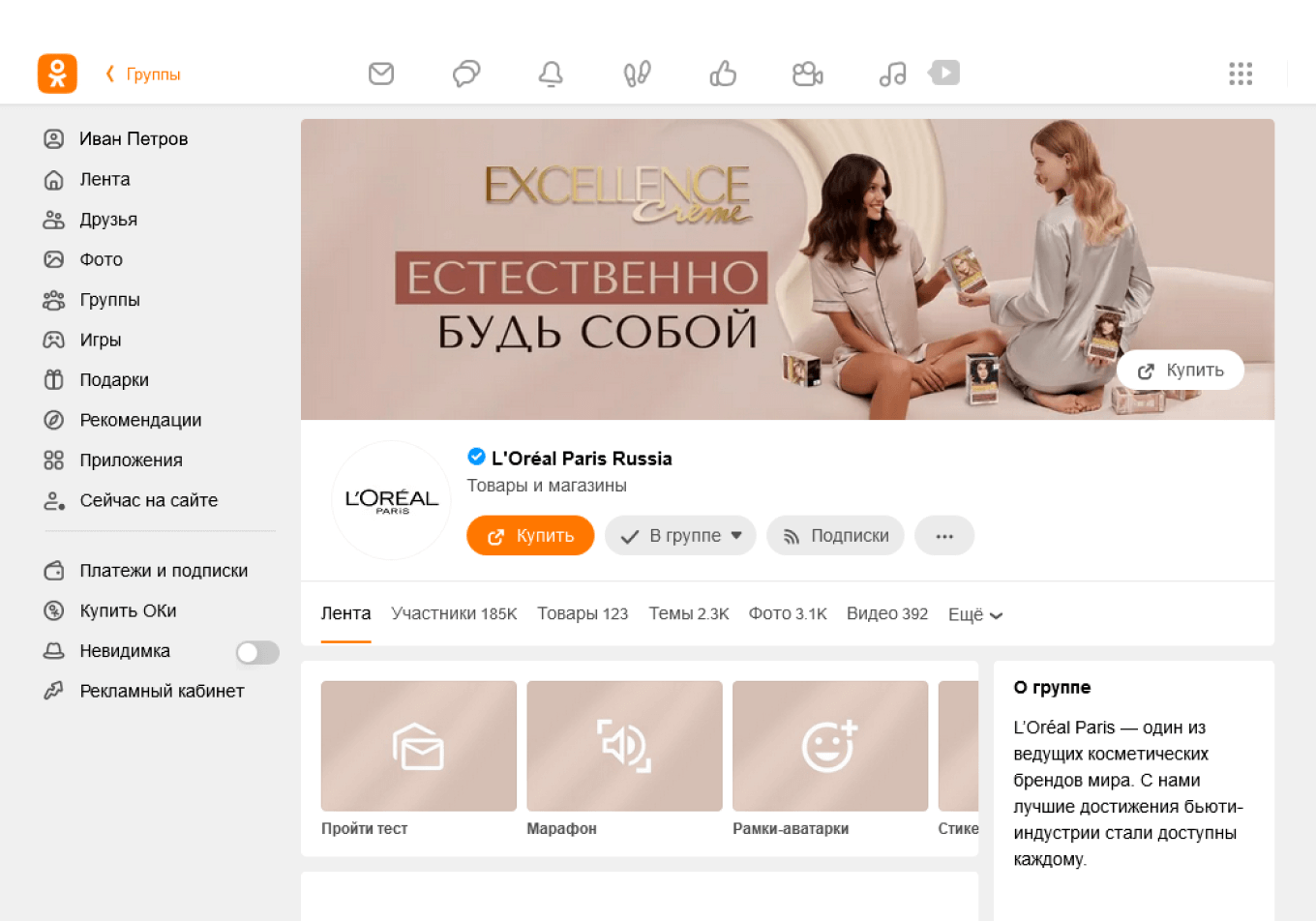Open music with the note icon

point(892,73)
